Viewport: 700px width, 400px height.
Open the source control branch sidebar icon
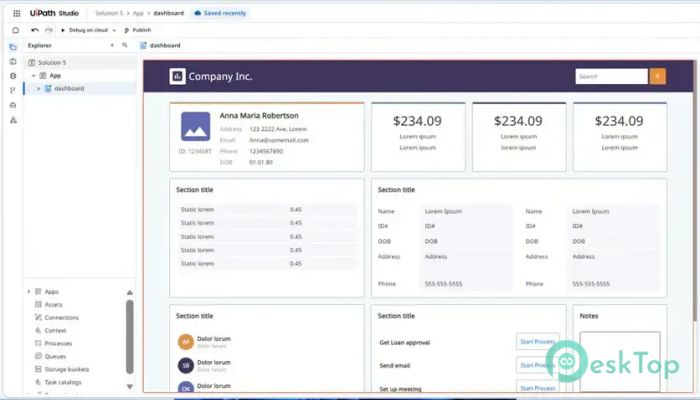13,90
